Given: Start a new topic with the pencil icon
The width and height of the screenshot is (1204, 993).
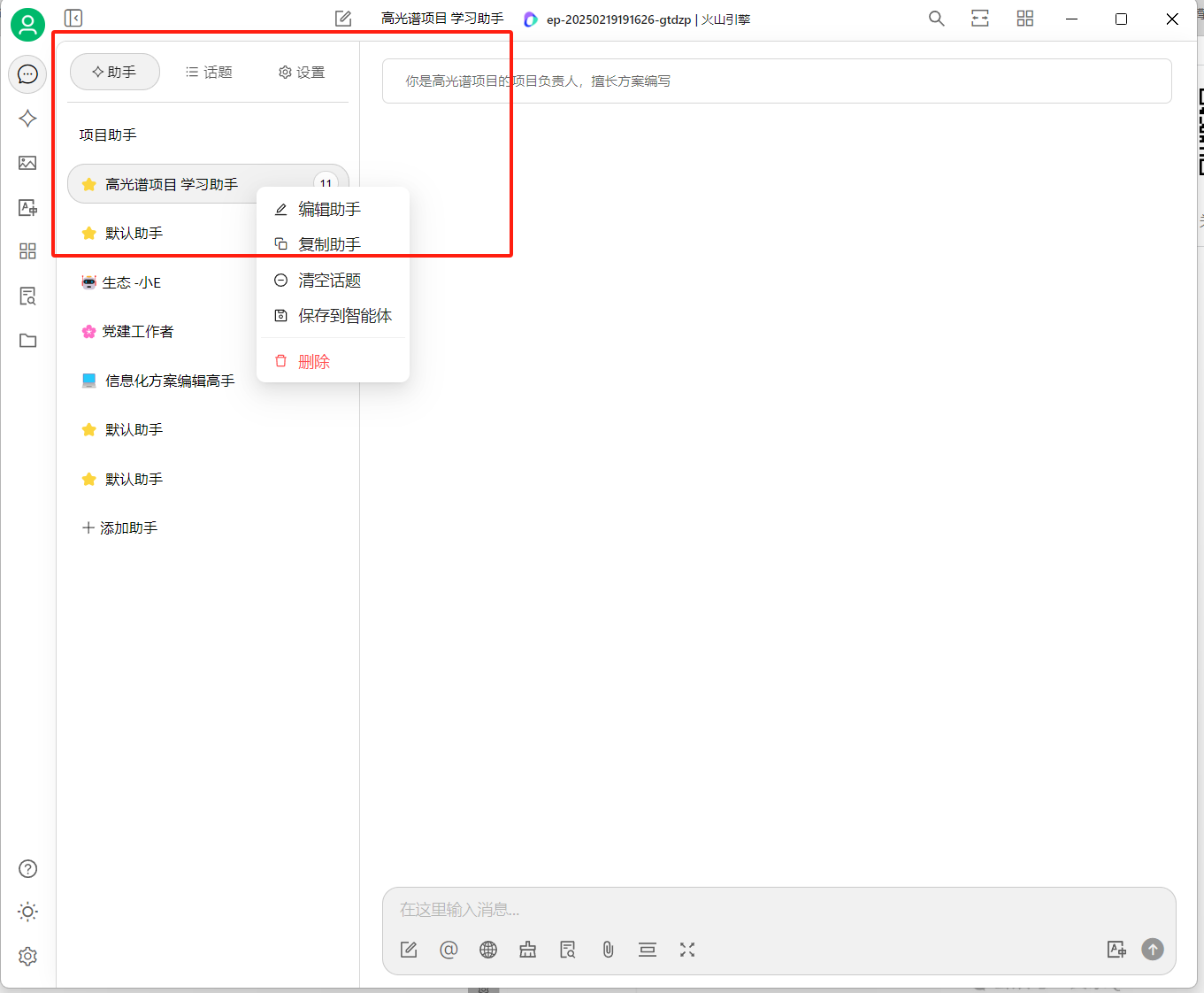Looking at the screenshot, I should pos(409,949).
